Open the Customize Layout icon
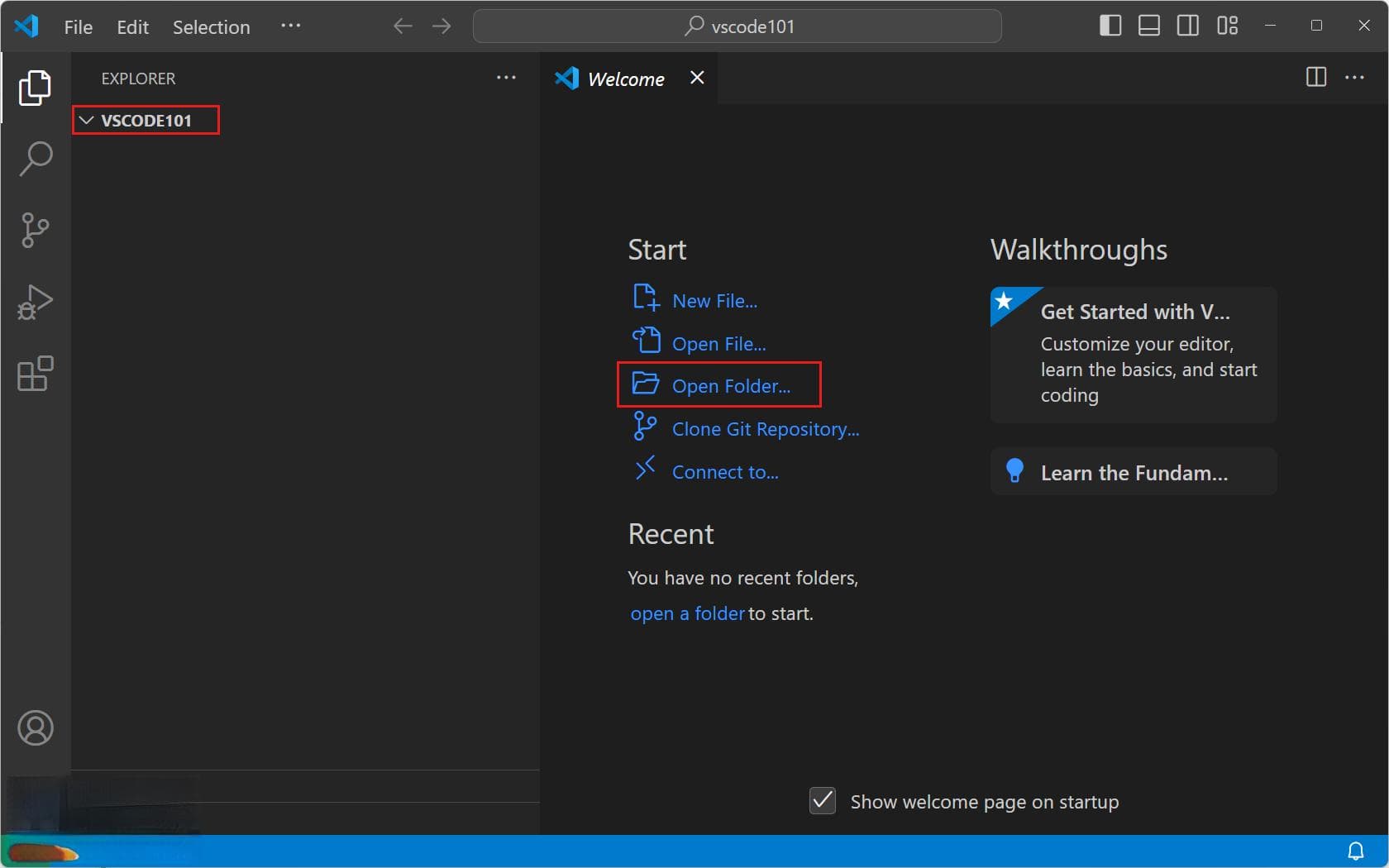Viewport: 1389px width, 868px height. [1227, 26]
